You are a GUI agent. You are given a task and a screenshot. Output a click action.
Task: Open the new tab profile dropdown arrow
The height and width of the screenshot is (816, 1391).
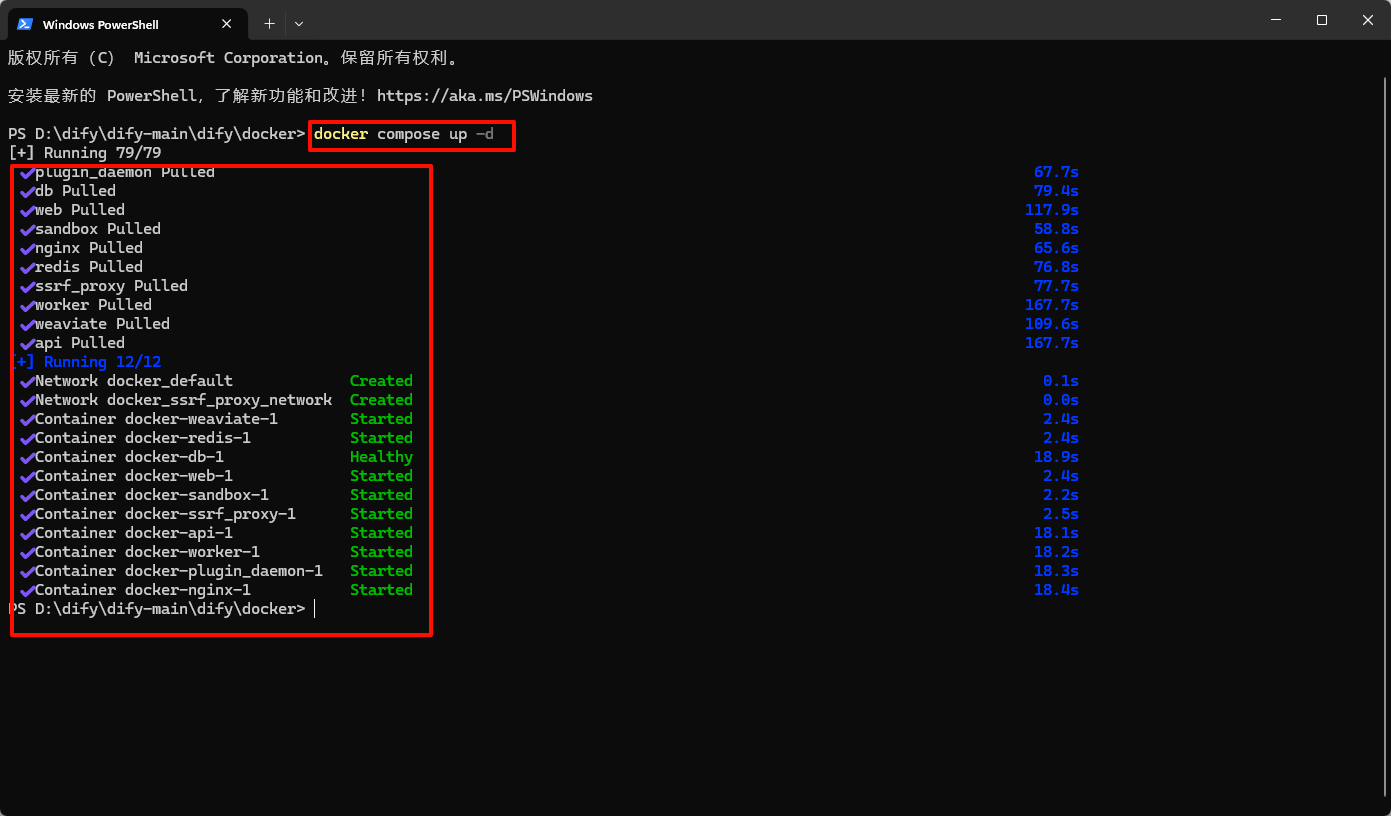click(x=299, y=23)
